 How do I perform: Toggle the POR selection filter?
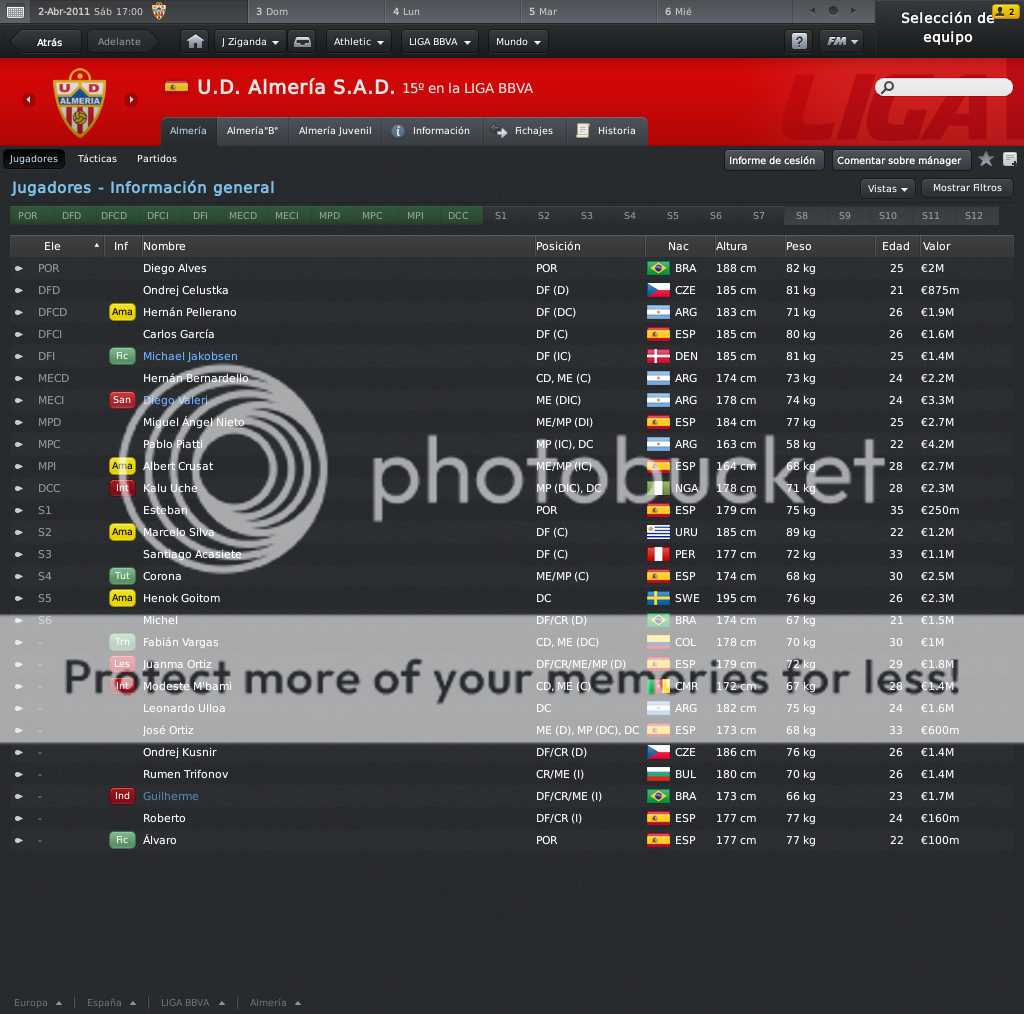click(27, 215)
